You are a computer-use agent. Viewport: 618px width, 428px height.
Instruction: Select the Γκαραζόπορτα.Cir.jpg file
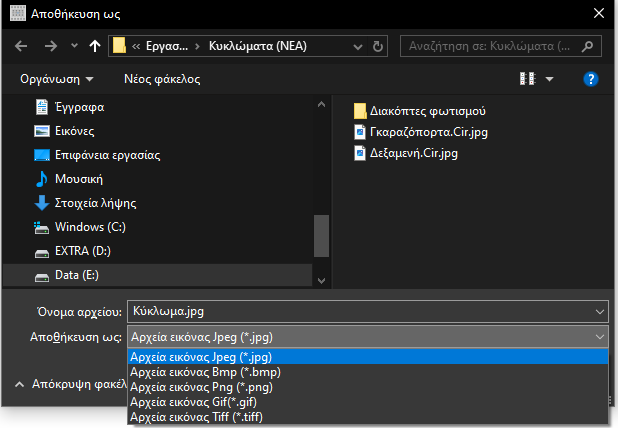coord(428,132)
